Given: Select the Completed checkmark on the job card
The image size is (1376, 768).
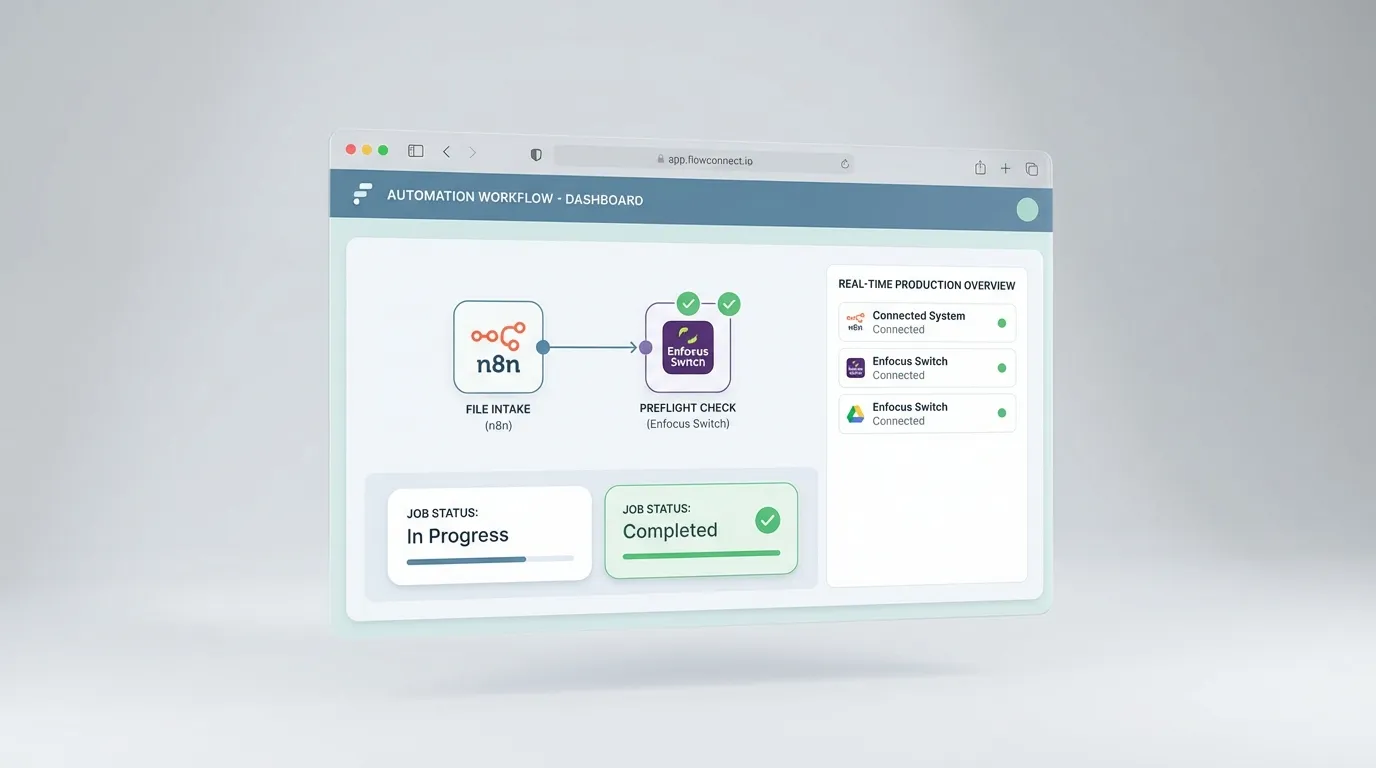Looking at the screenshot, I should (x=767, y=519).
